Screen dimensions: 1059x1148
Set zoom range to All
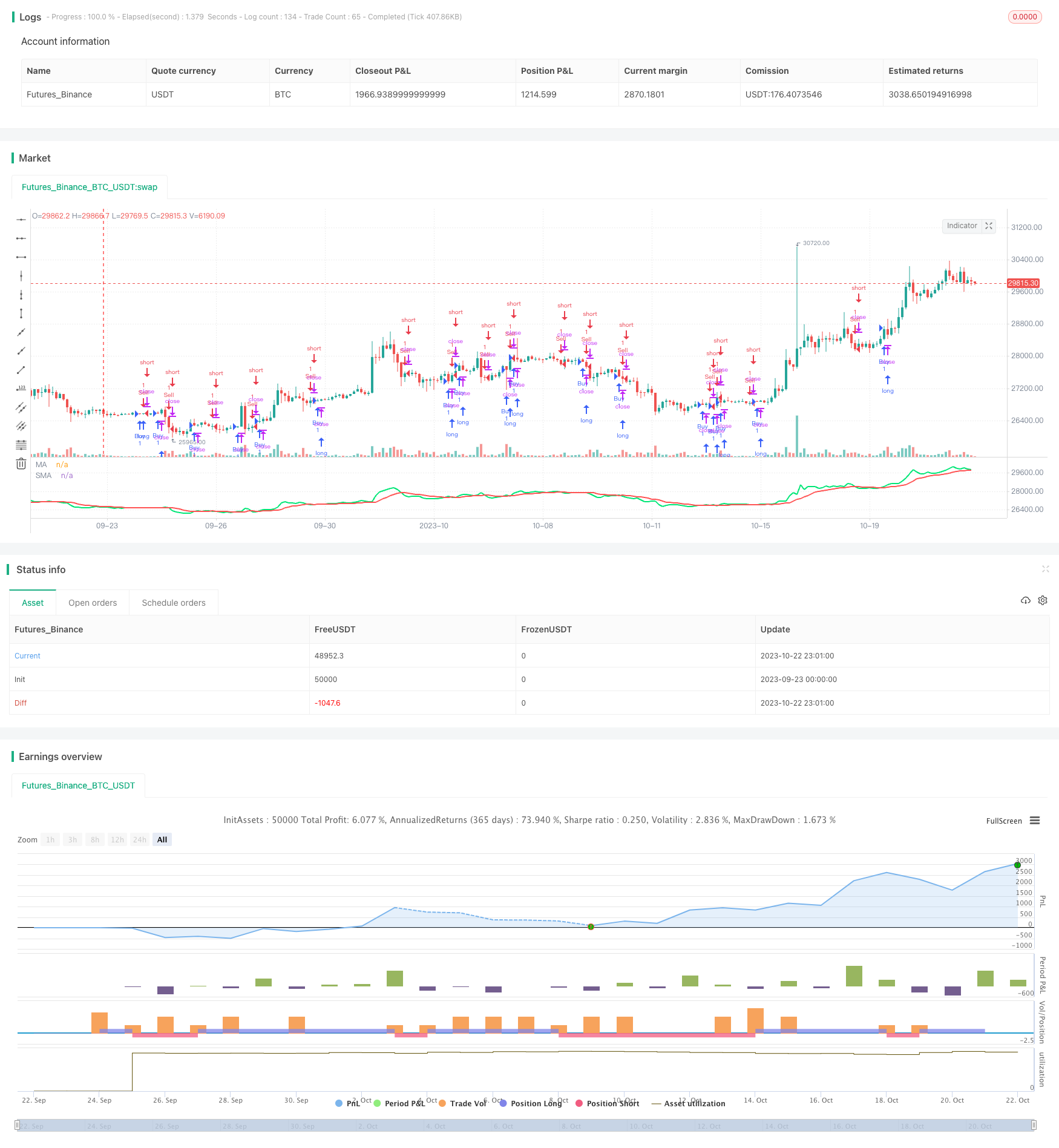[162, 839]
